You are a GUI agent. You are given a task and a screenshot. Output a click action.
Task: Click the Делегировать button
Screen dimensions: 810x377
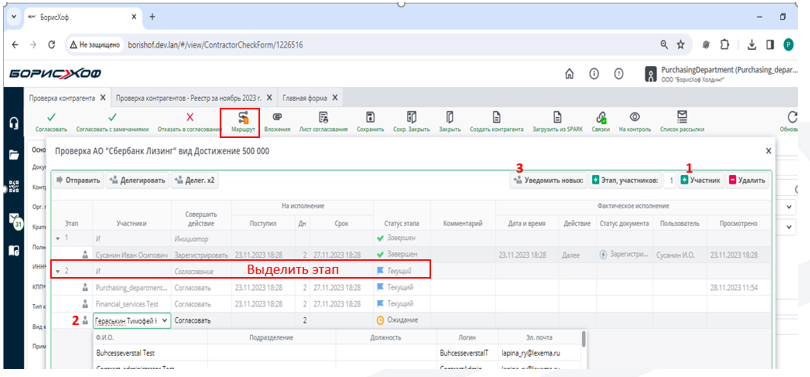(137, 180)
